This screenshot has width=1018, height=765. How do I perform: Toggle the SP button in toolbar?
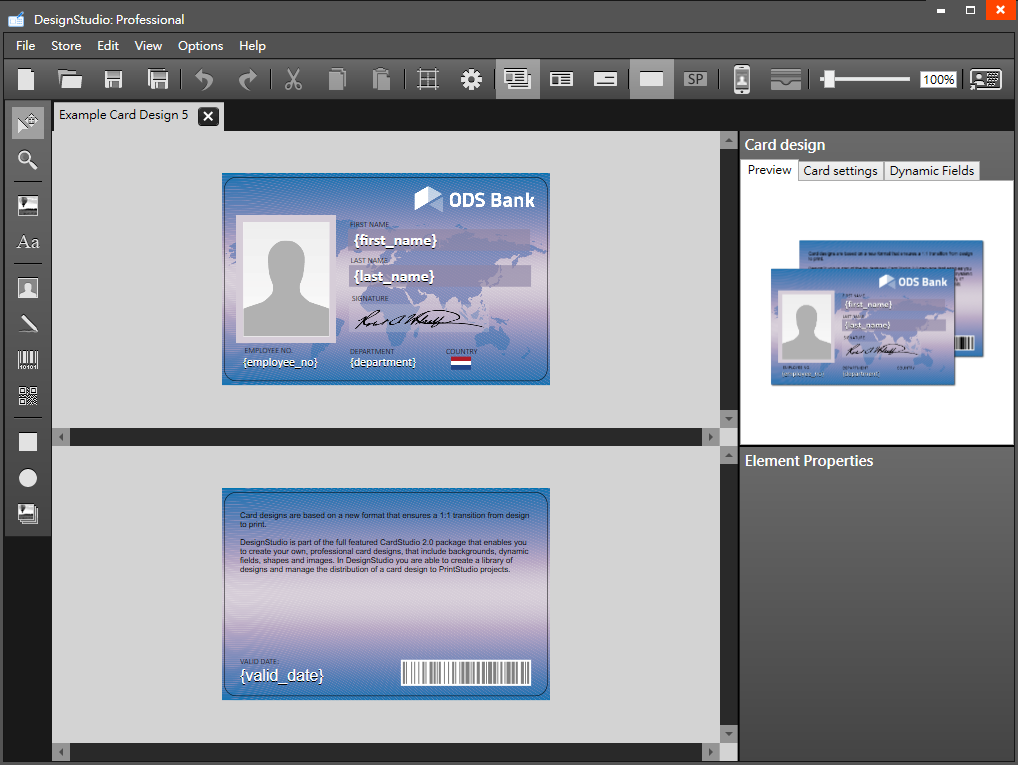point(695,79)
